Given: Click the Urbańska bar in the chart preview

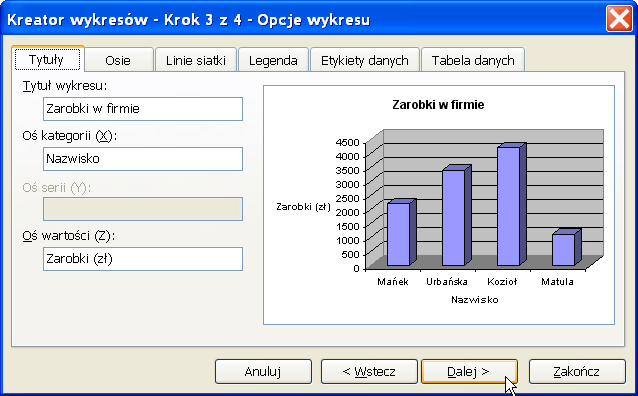Looking at the screenshot, I should tap(457, 216).
